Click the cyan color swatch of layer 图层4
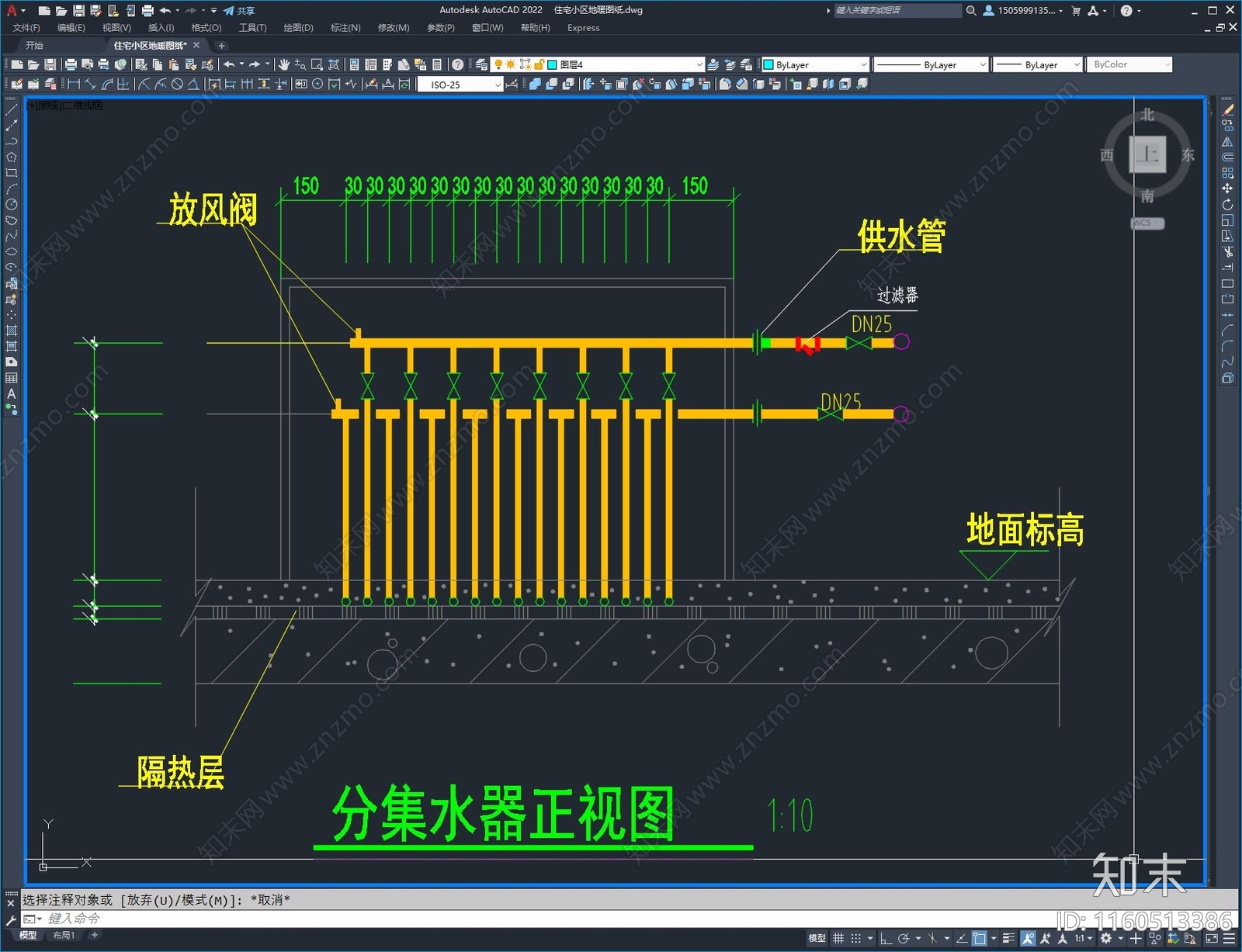1242x952 pixels. coord(552,64)
